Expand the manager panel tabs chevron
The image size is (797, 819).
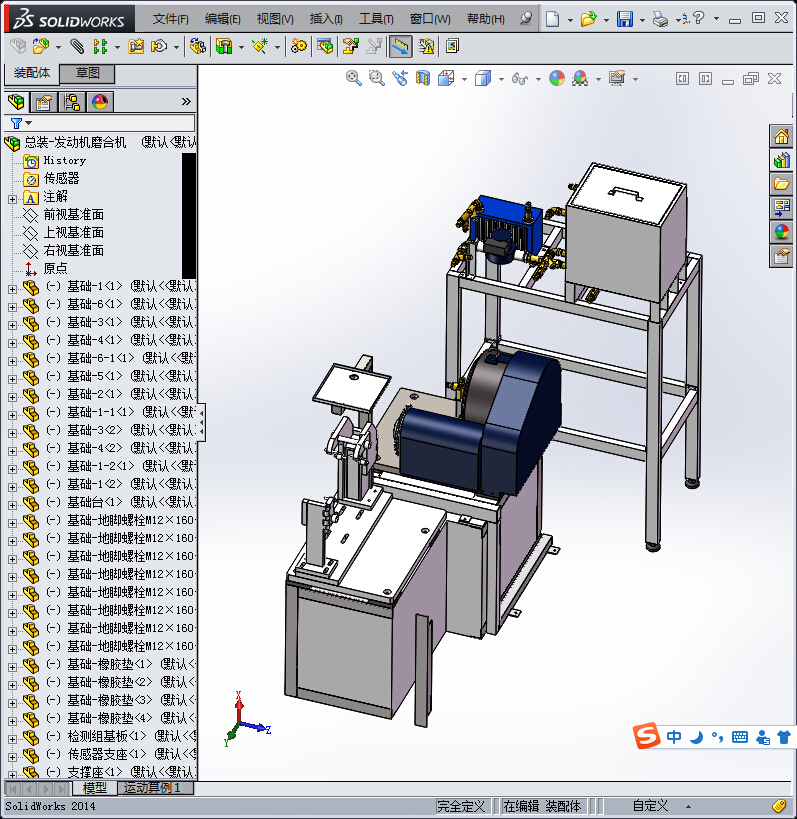[186, 101]
